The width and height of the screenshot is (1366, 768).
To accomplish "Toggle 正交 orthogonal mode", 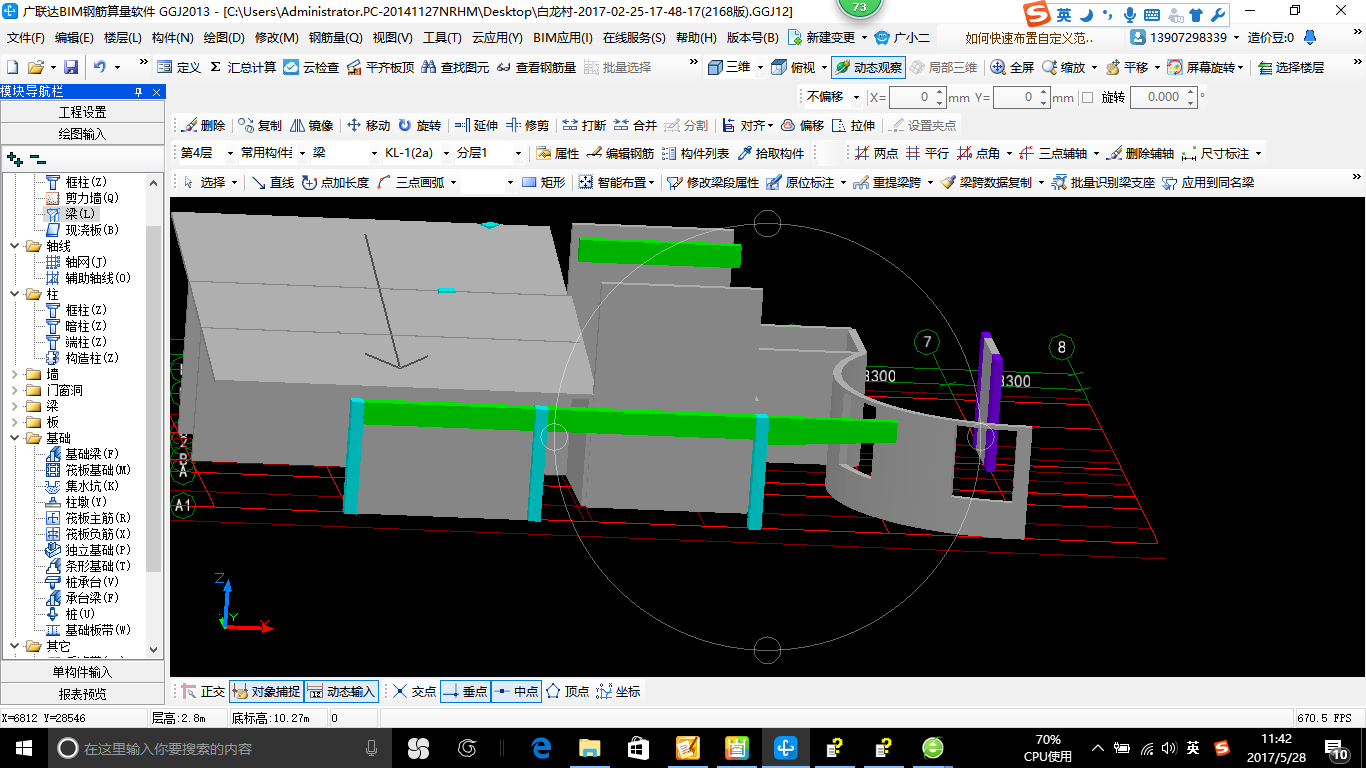I will [203, 691].
